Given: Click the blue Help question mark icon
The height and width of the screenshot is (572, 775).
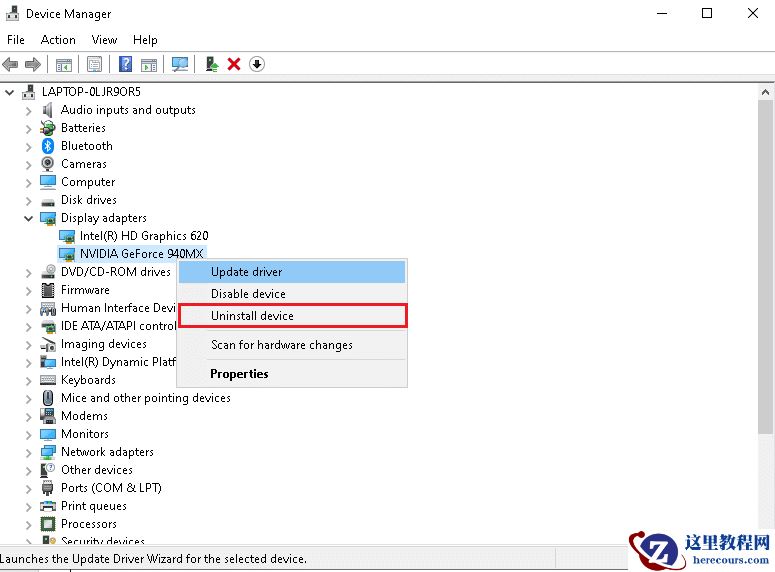Looking at the screenshot, I should [126, 64].
